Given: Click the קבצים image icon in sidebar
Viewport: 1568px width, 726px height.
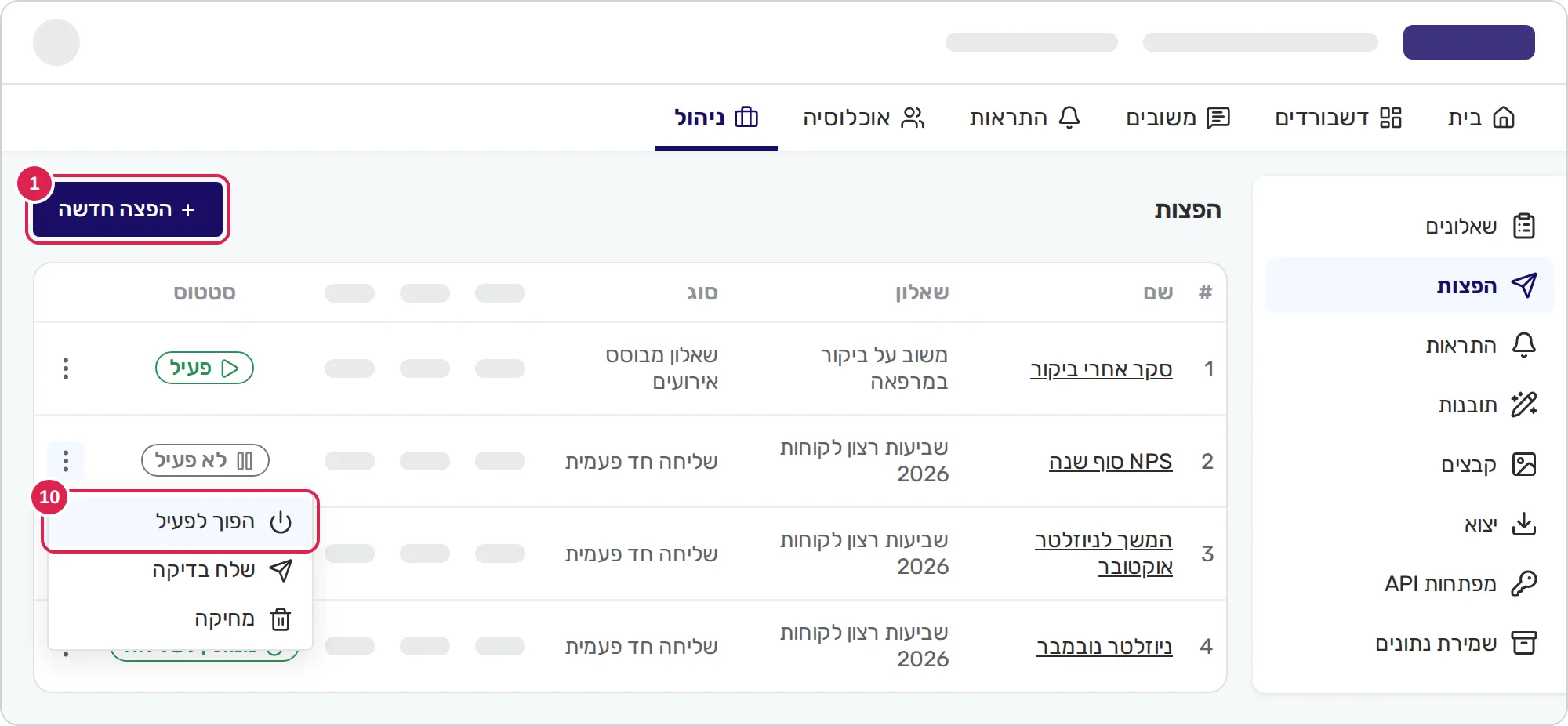Looking at the screenshot, I should click(x=1524, y=464).
